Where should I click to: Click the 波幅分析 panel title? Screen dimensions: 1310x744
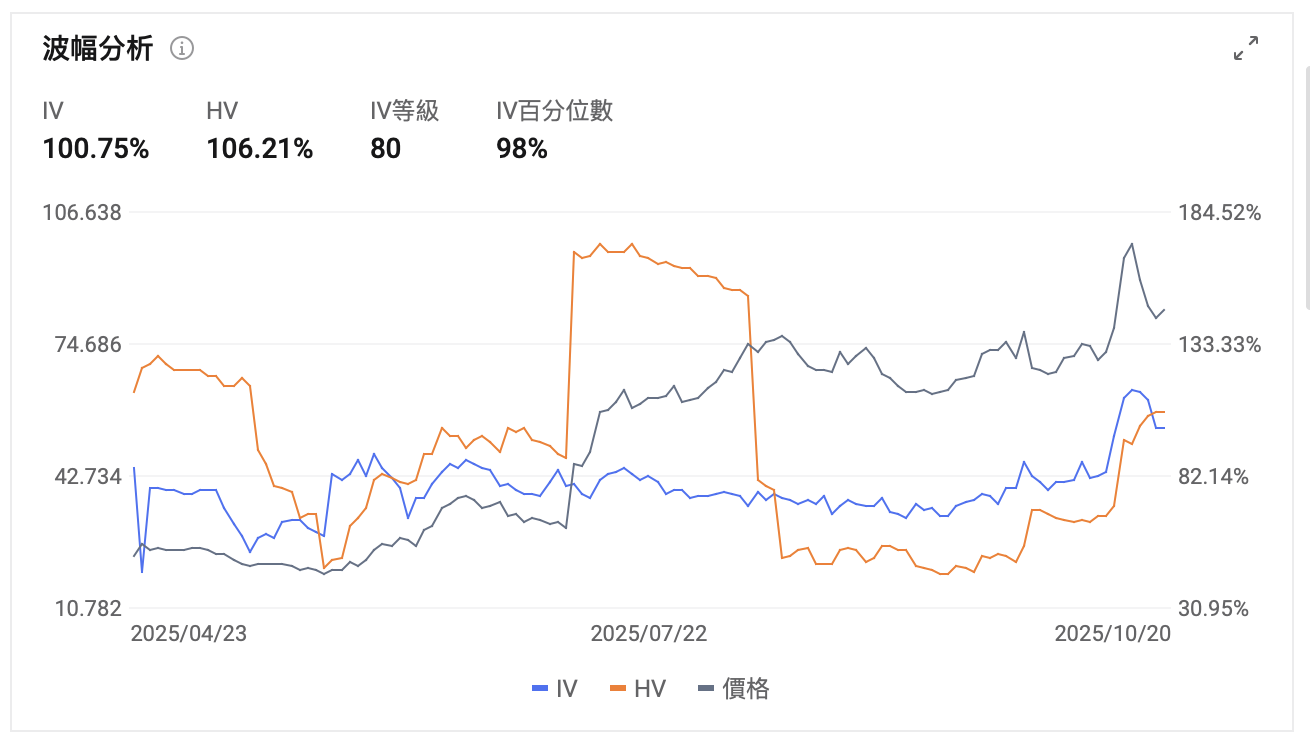click(x=98, y=48)
